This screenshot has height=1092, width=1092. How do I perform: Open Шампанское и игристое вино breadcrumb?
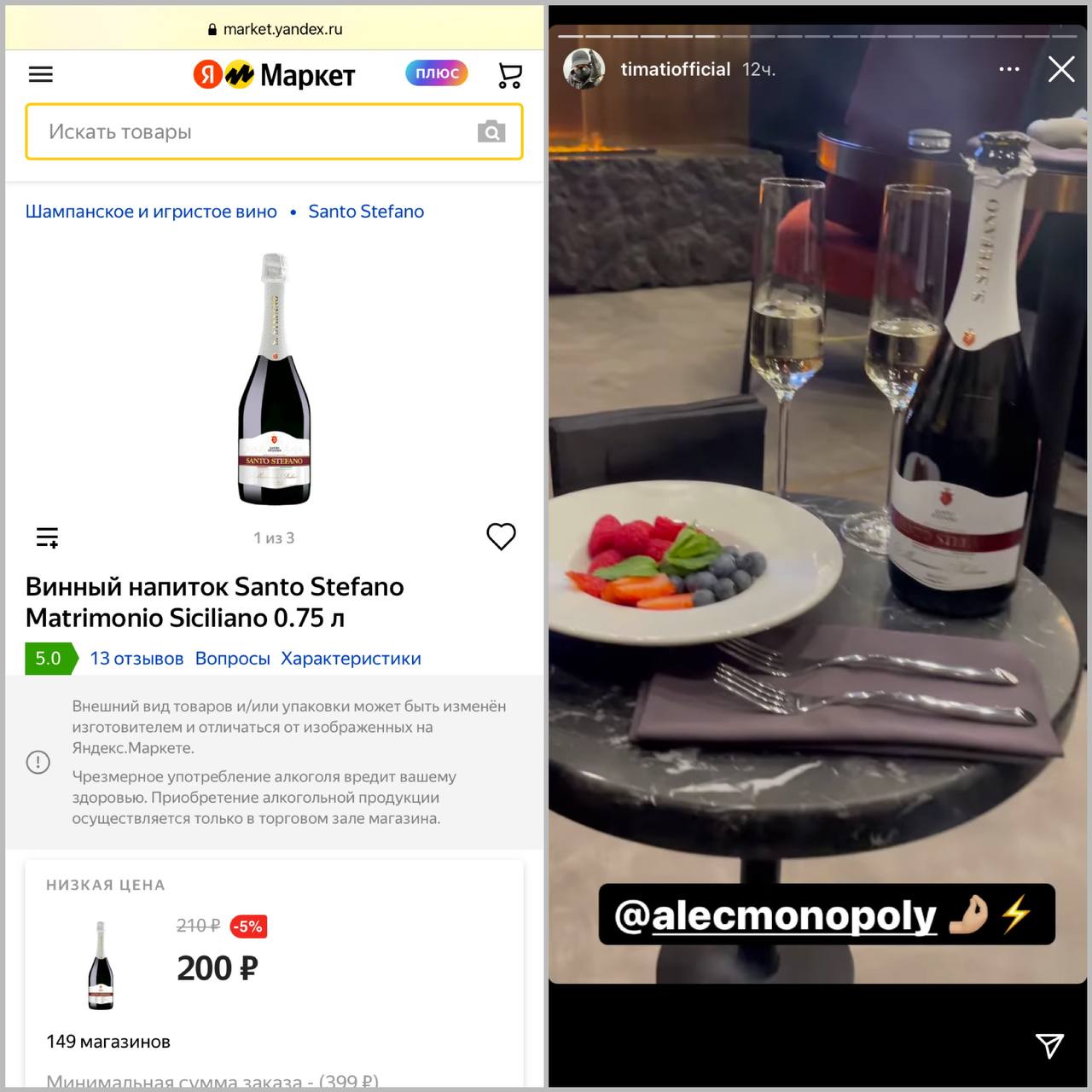pos(151,212)
